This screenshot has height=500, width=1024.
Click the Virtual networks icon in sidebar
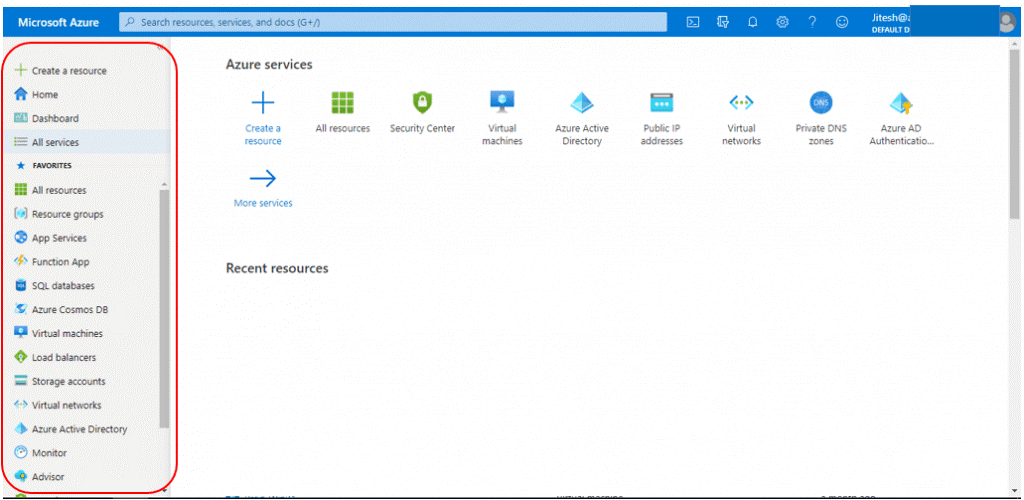[21, 405]
